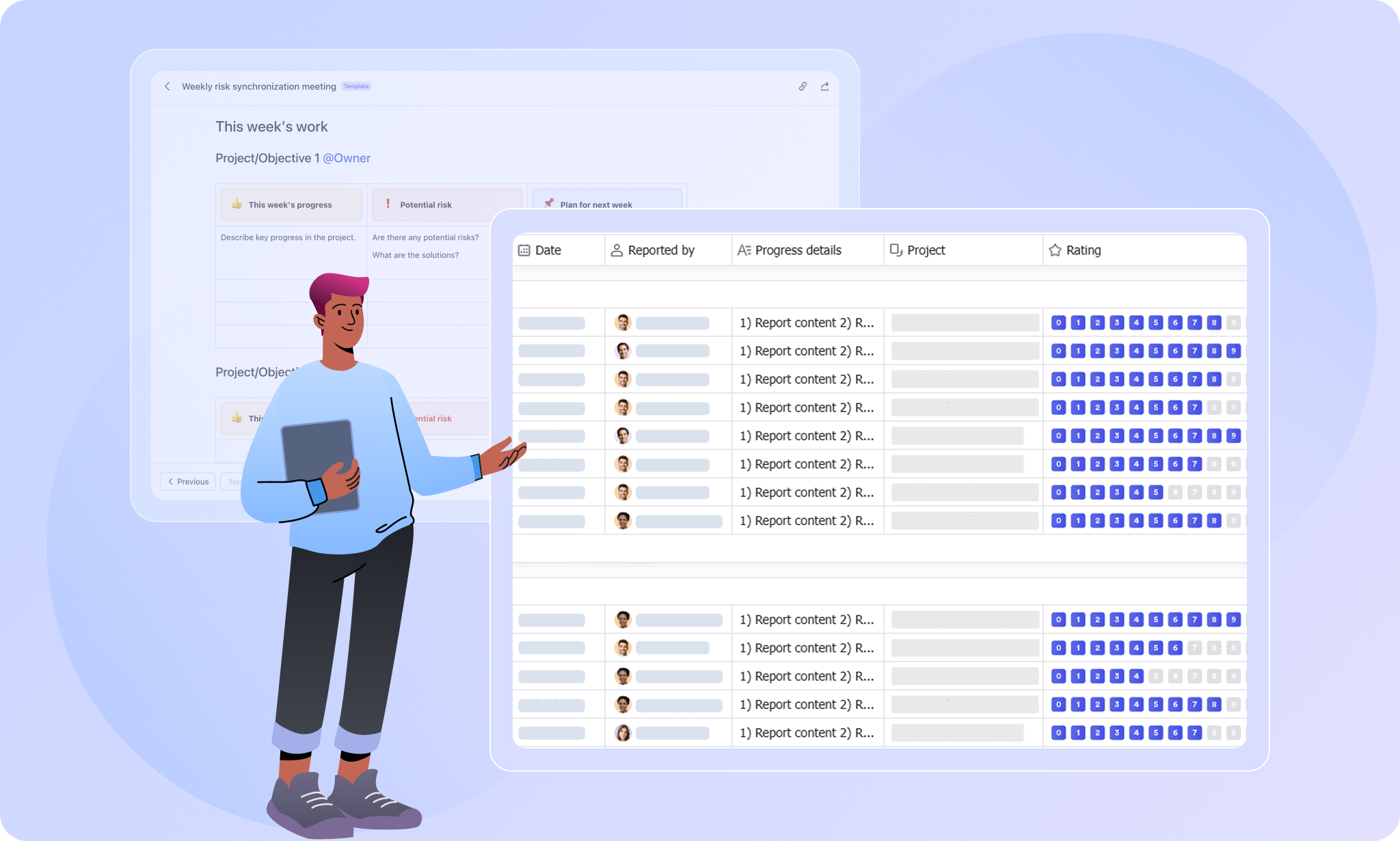Click the thumbs-up icon in This week's progress

(237, 204)
